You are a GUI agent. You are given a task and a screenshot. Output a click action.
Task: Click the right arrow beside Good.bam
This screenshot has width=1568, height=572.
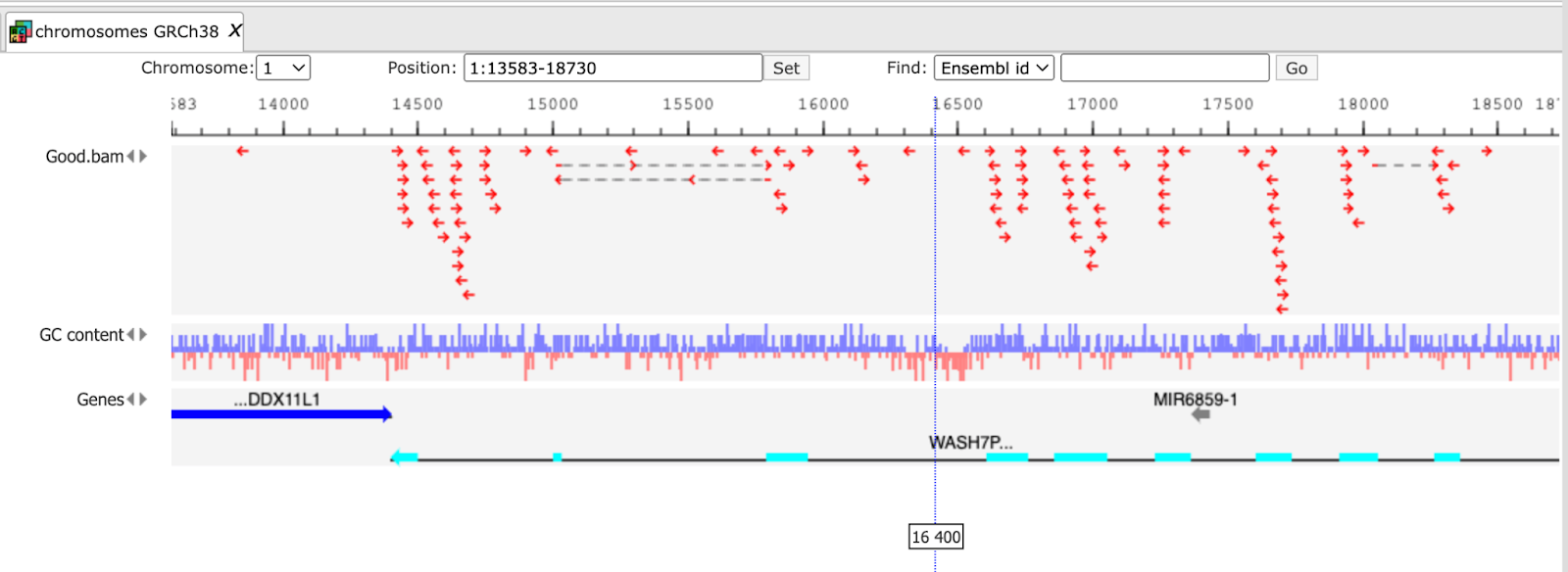coord(143,156)
